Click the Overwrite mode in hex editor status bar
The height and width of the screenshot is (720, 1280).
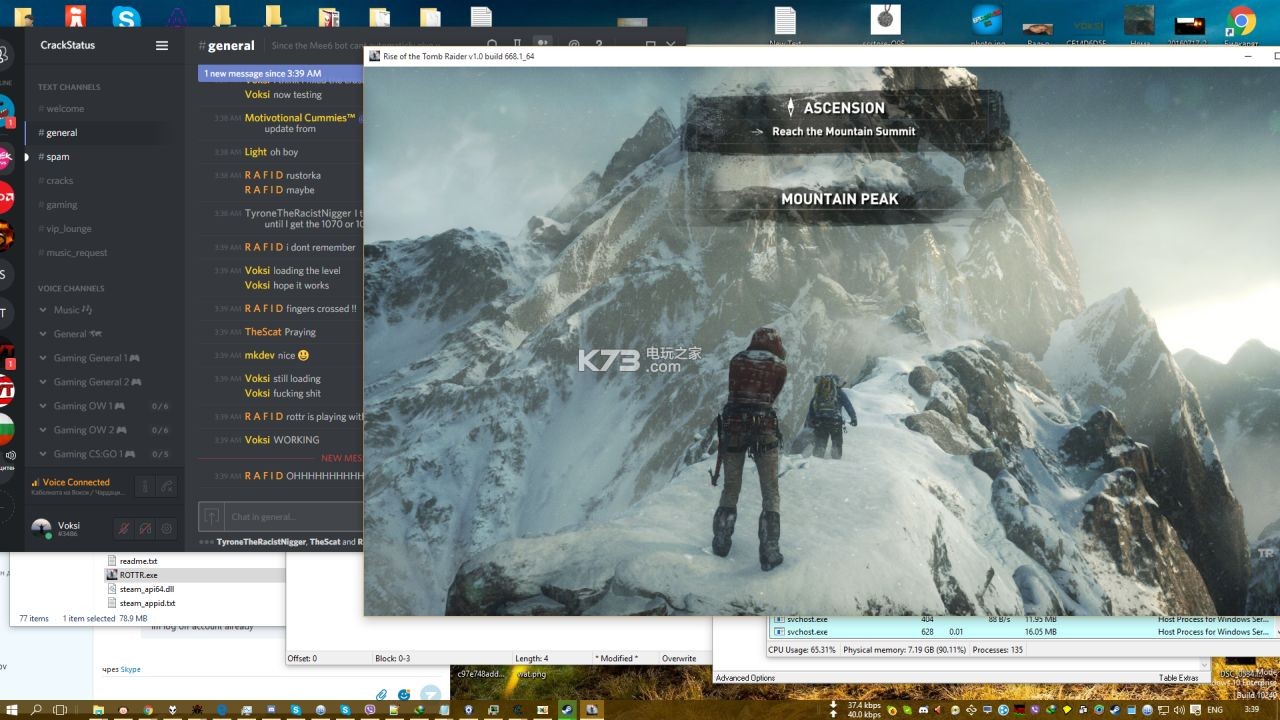point(679,658)
